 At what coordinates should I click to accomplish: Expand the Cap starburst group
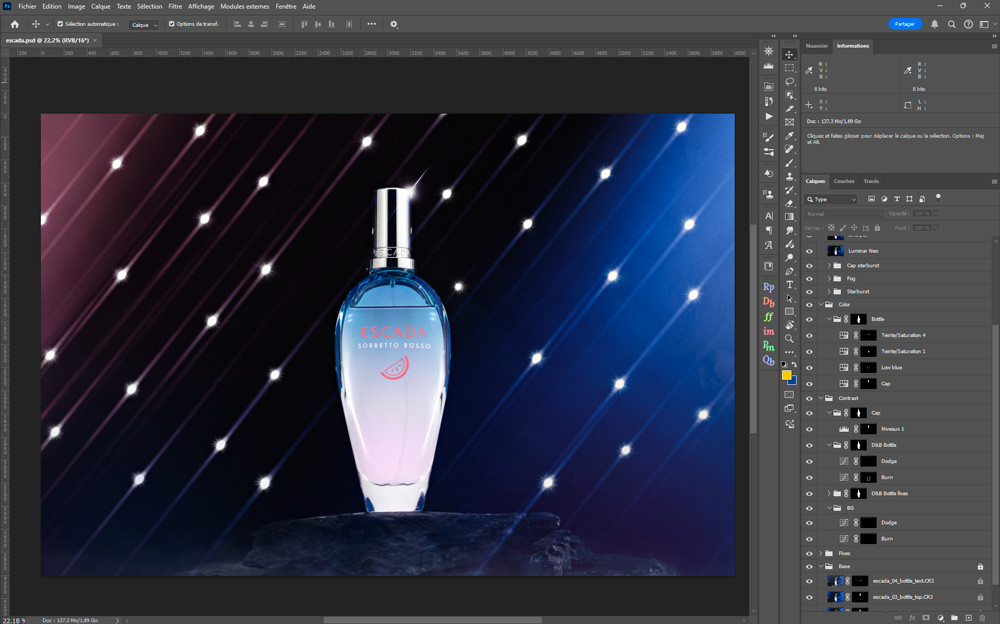[x=828, y=265]
